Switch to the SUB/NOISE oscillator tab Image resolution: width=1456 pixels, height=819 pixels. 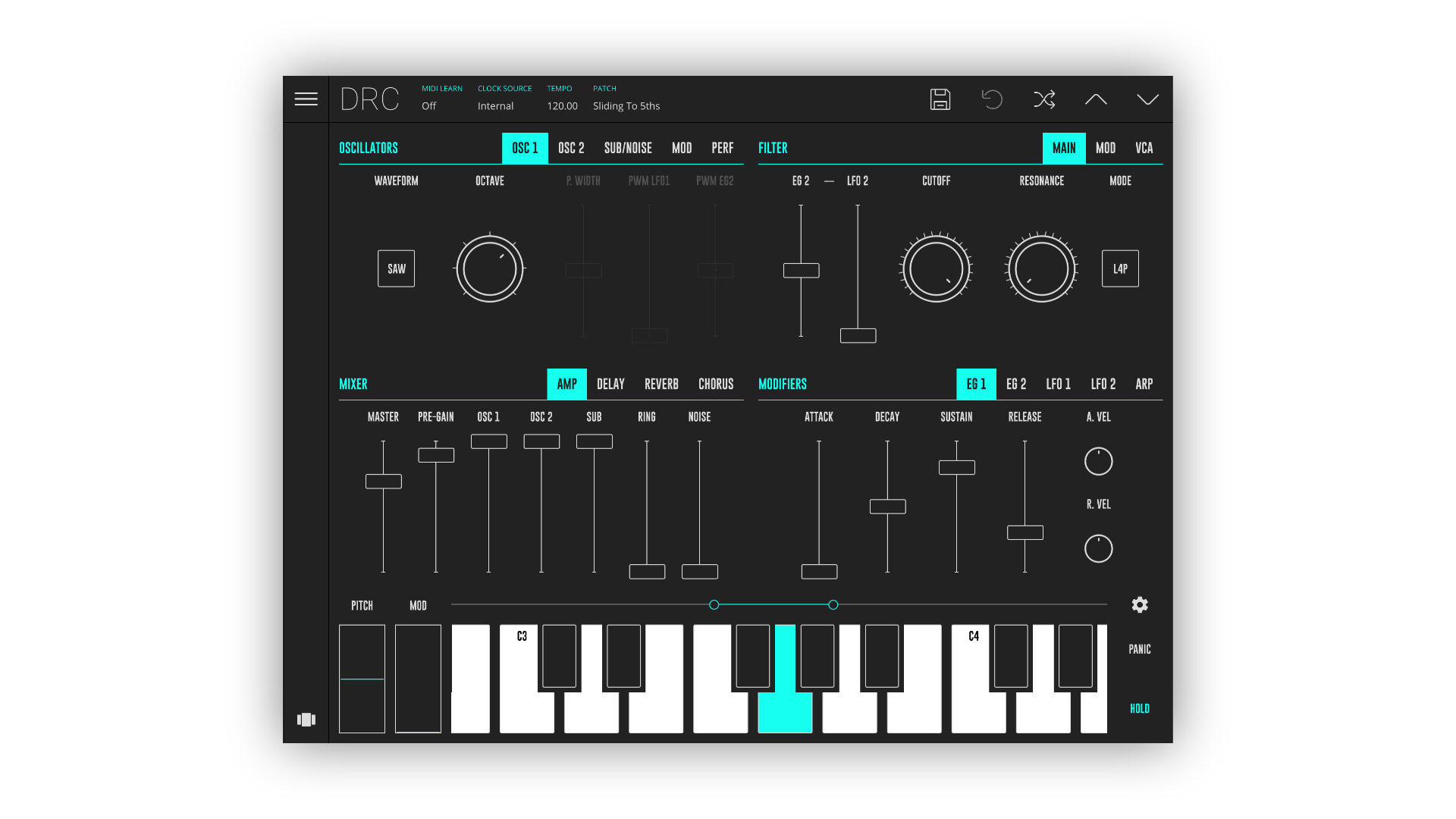click(628, 148)
